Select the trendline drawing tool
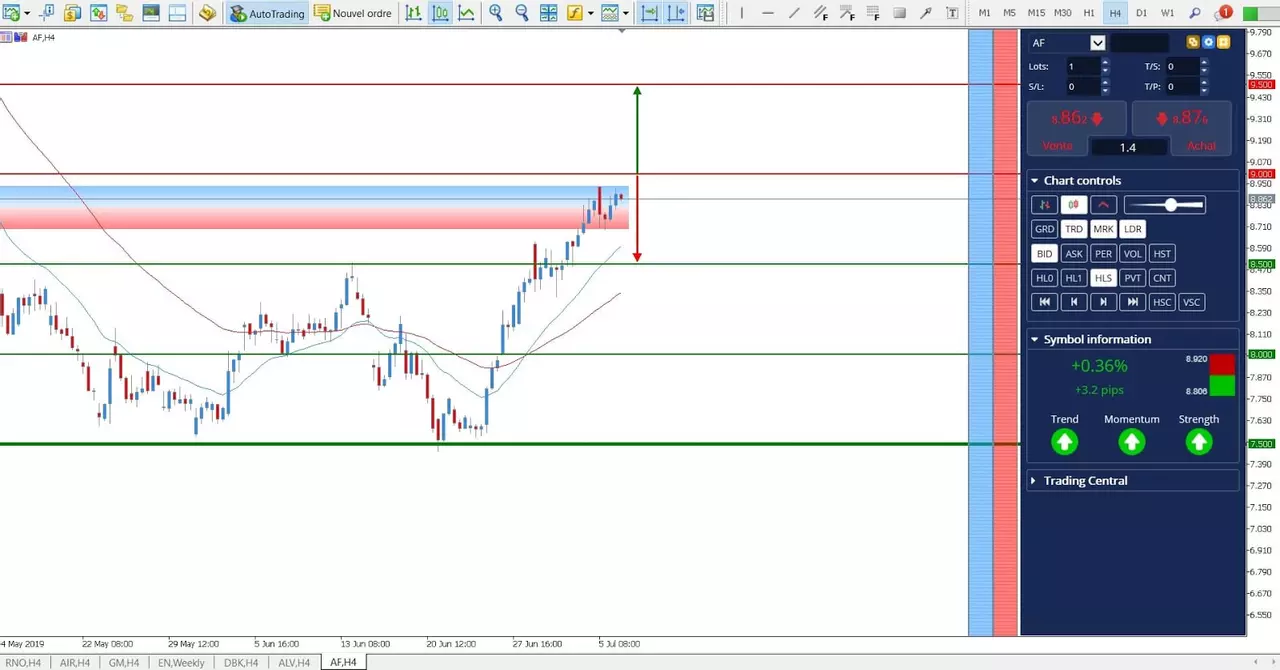This screenshot has height=670, width=1280. click(794, 13)
